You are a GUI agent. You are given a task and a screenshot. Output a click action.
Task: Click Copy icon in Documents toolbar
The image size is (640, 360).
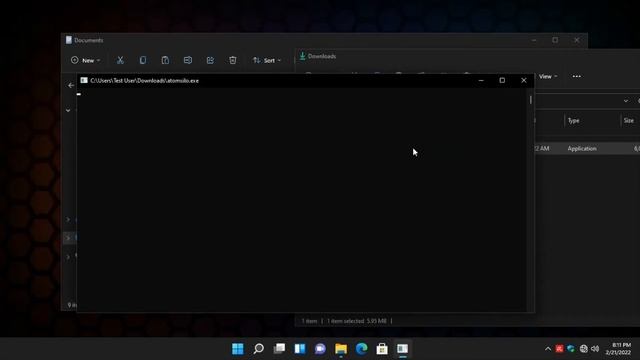(x=143, y=60)
